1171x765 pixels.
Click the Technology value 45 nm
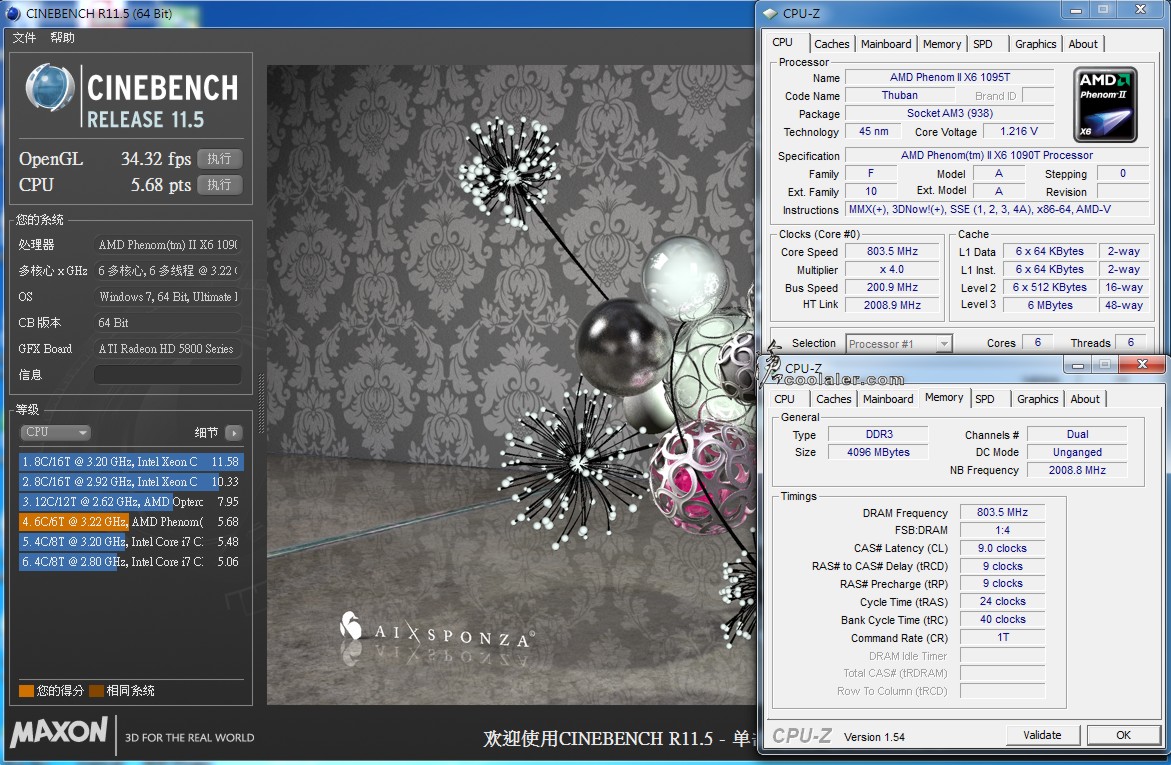[x=873, y=131]
